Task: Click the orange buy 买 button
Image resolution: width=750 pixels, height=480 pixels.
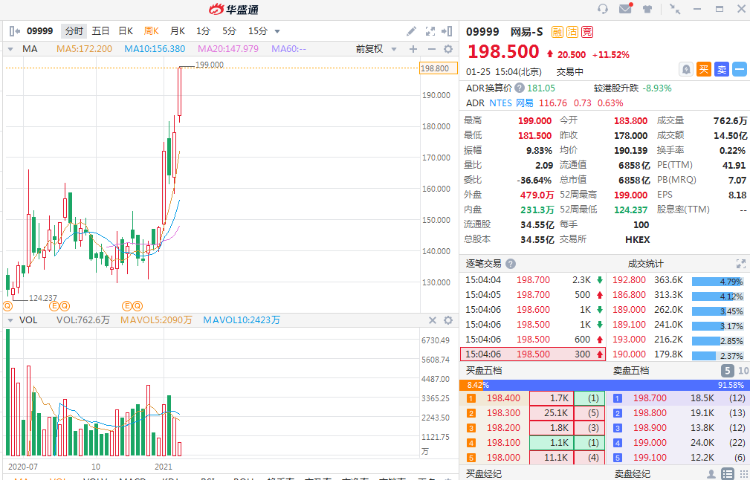Action: tap(704, 69)
